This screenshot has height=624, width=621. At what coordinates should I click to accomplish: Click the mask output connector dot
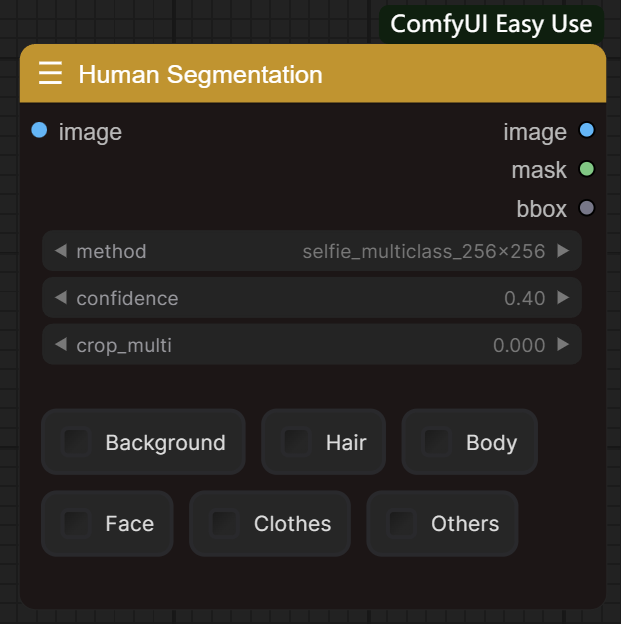587,169
